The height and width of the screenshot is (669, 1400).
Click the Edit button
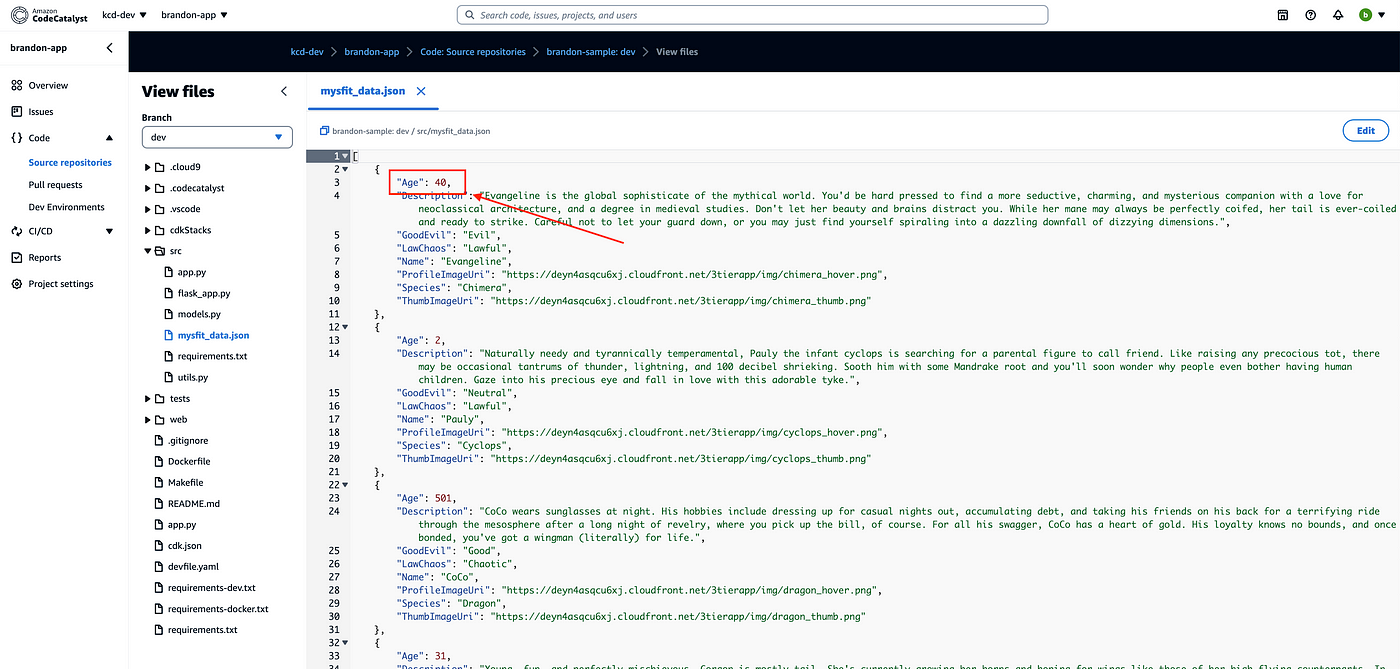point(1365,130)
